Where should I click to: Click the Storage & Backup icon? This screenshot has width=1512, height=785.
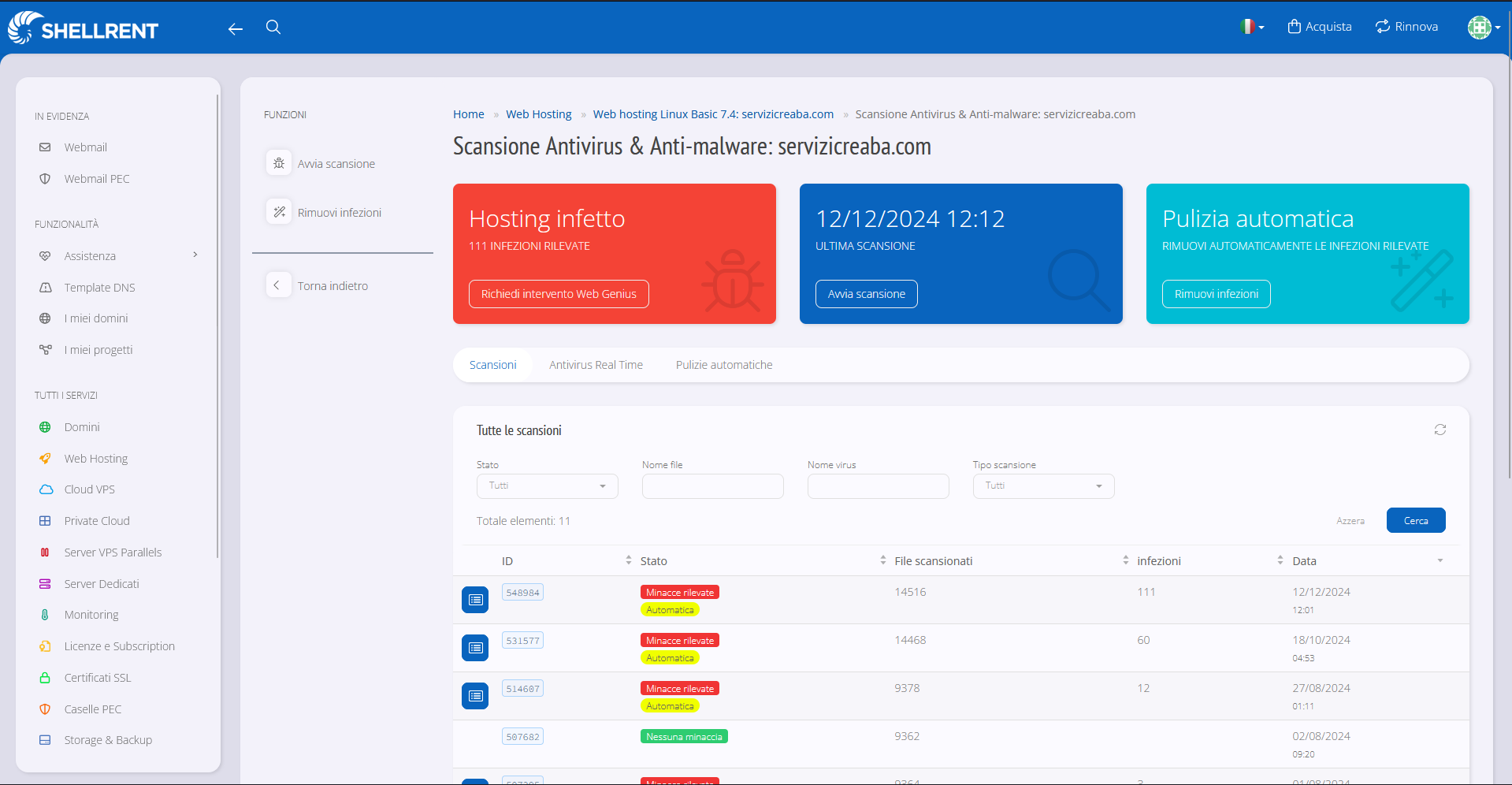pyautogui.click(x=45, y=740)
